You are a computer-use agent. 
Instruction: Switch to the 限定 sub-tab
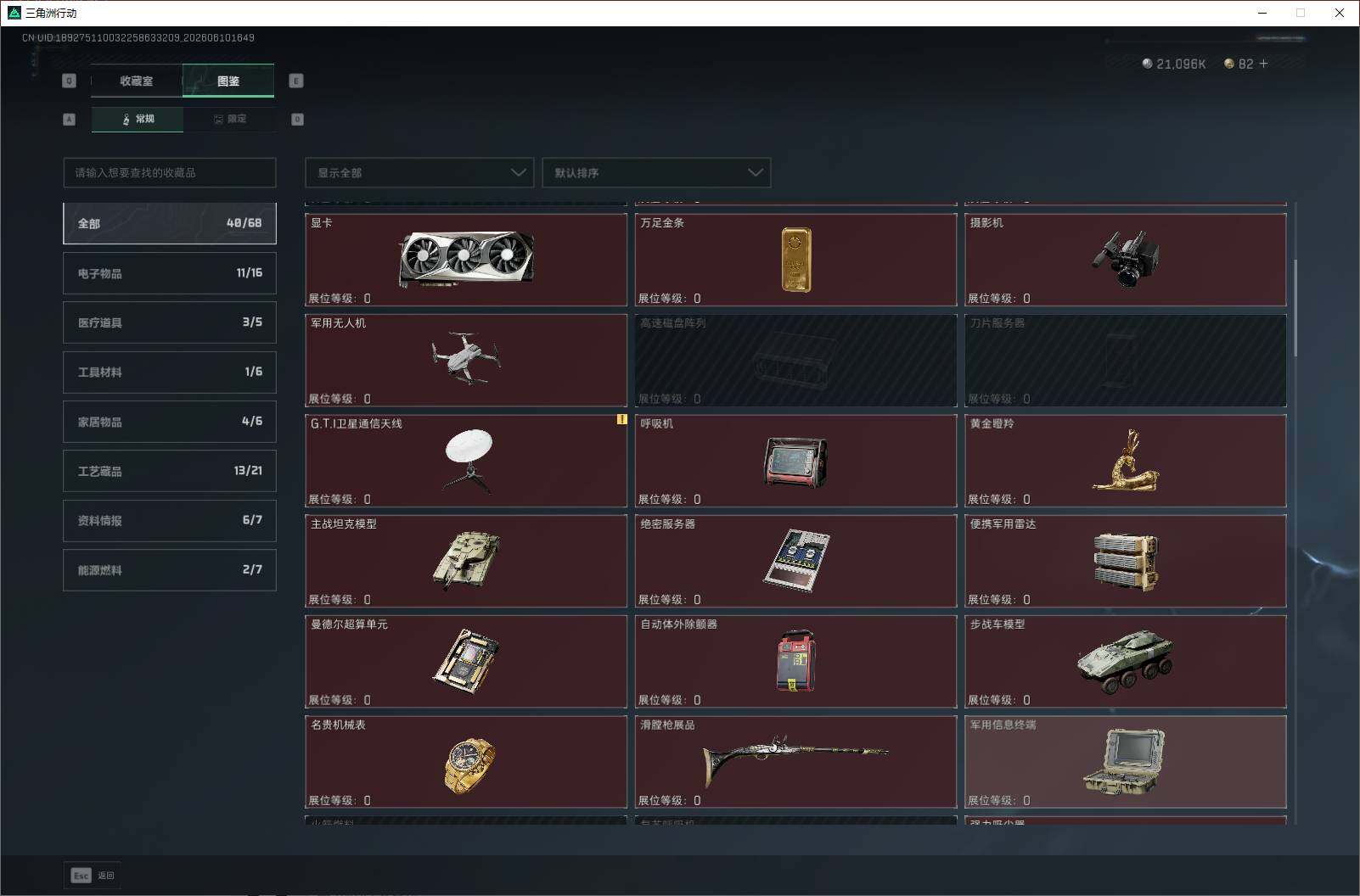pos(229,119)
